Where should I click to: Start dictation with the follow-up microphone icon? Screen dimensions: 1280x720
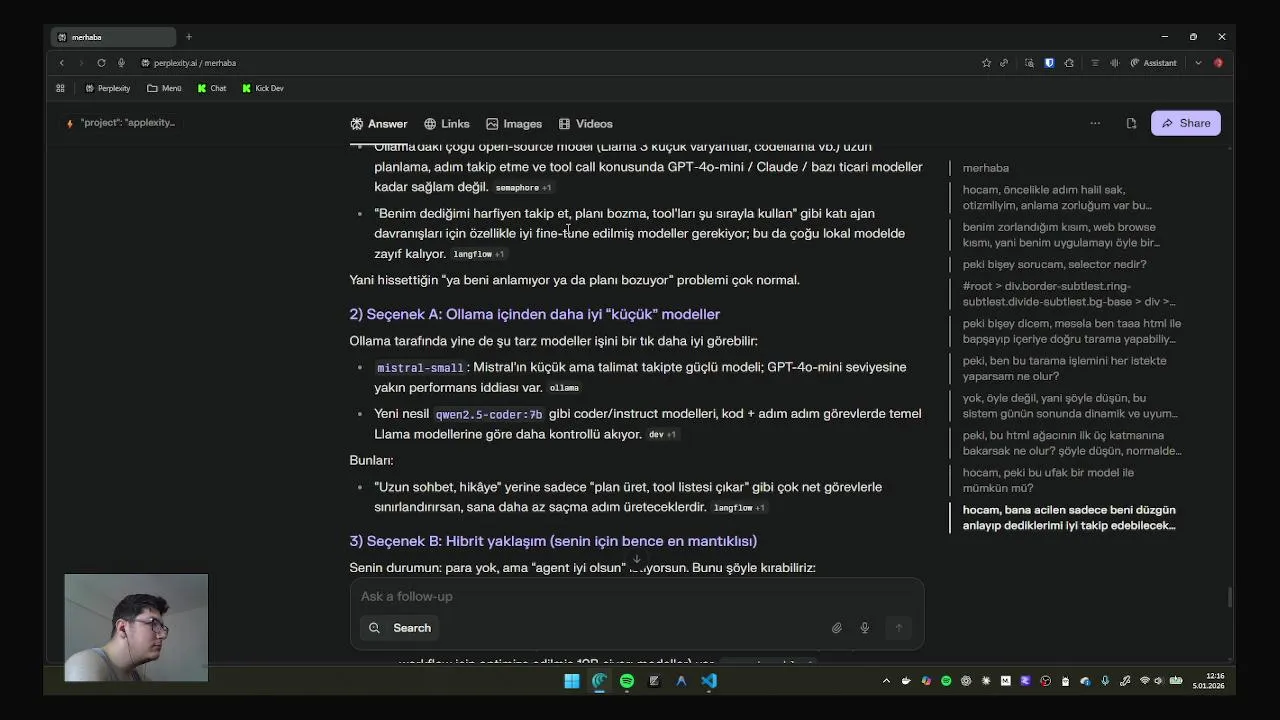pyautogui.click(x=865, y=628)
